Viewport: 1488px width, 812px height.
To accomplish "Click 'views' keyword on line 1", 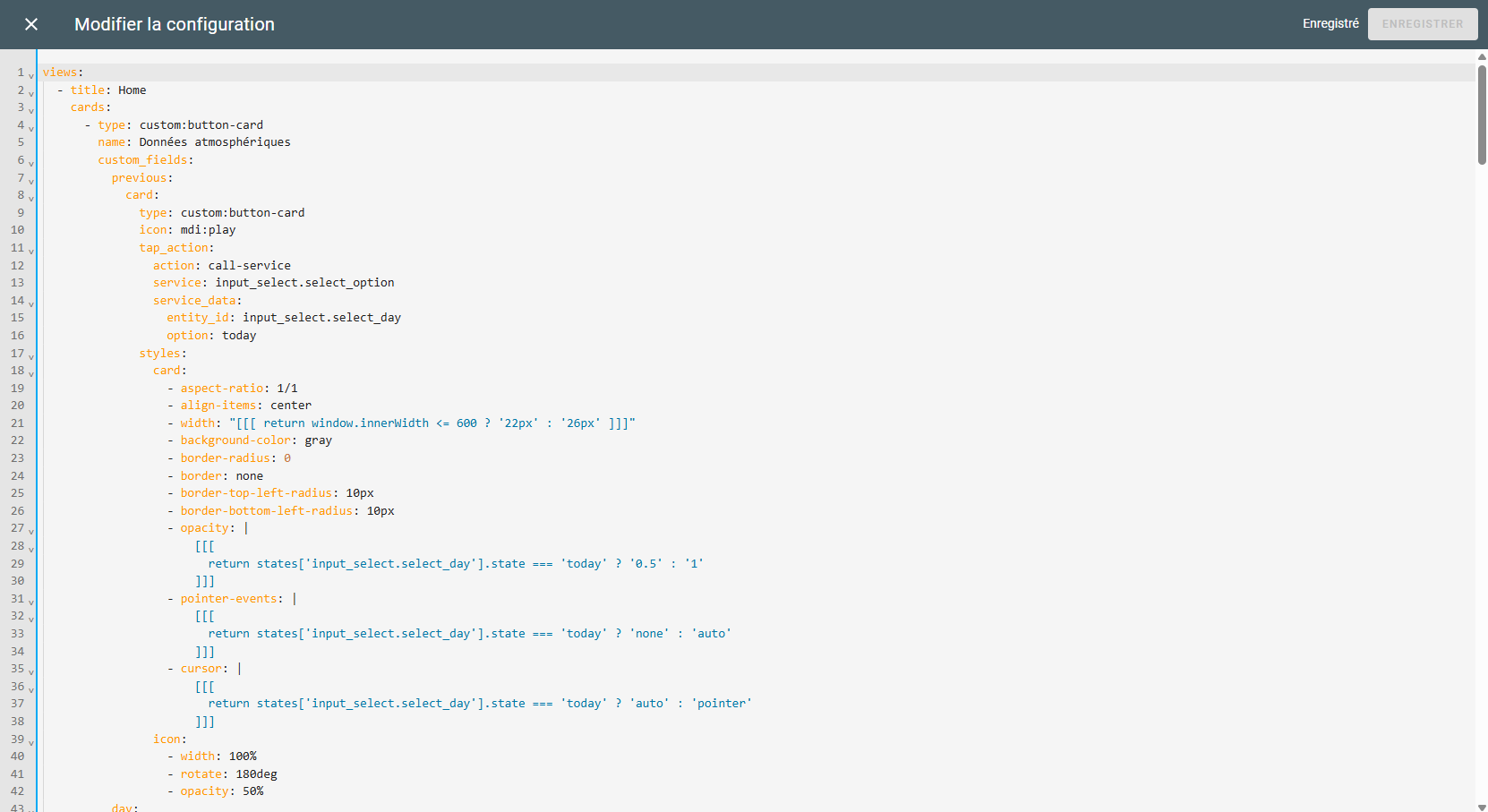I will tap(60, 73).
